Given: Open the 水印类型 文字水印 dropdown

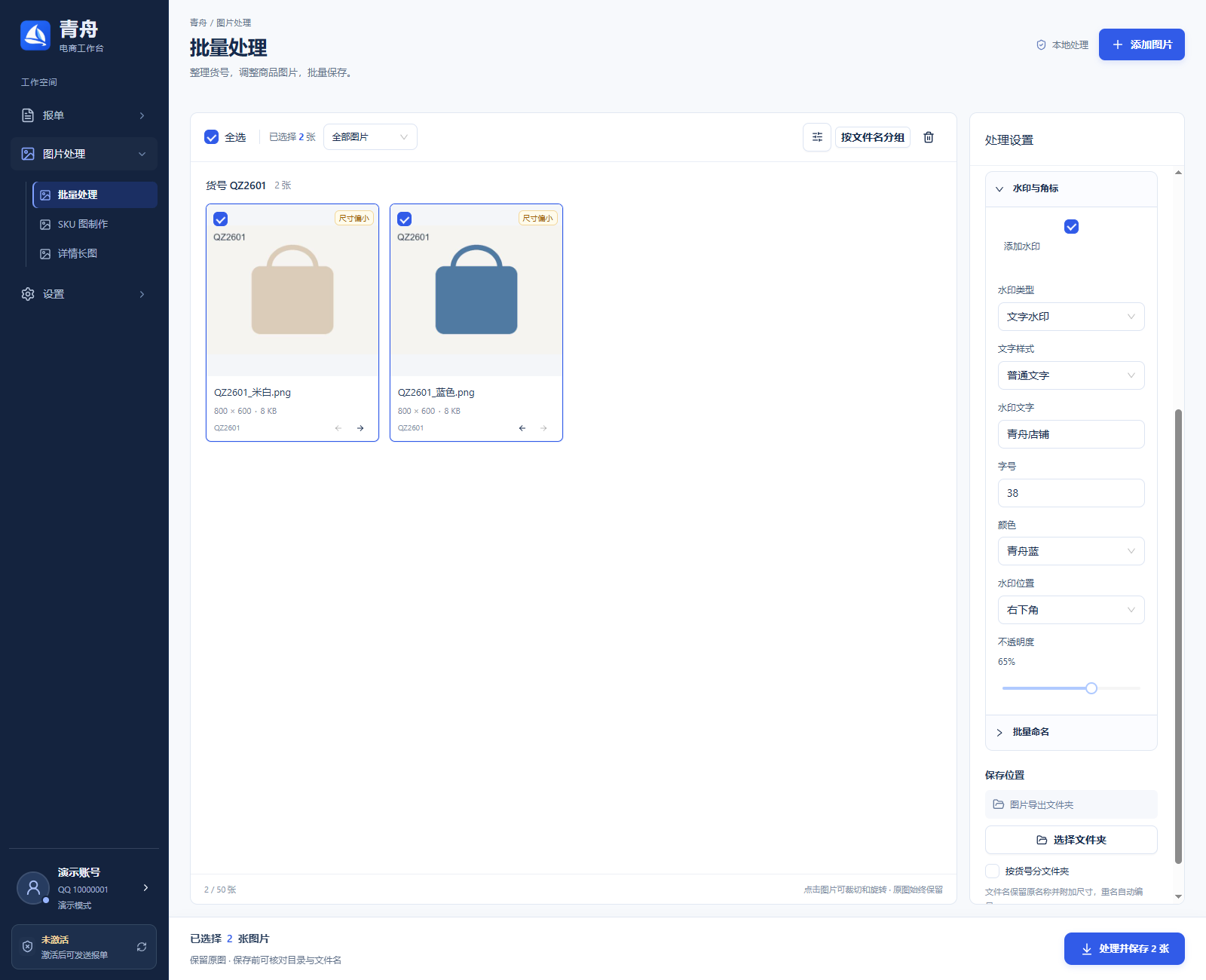Looking at the screenshot, I should coord(1071,317).
